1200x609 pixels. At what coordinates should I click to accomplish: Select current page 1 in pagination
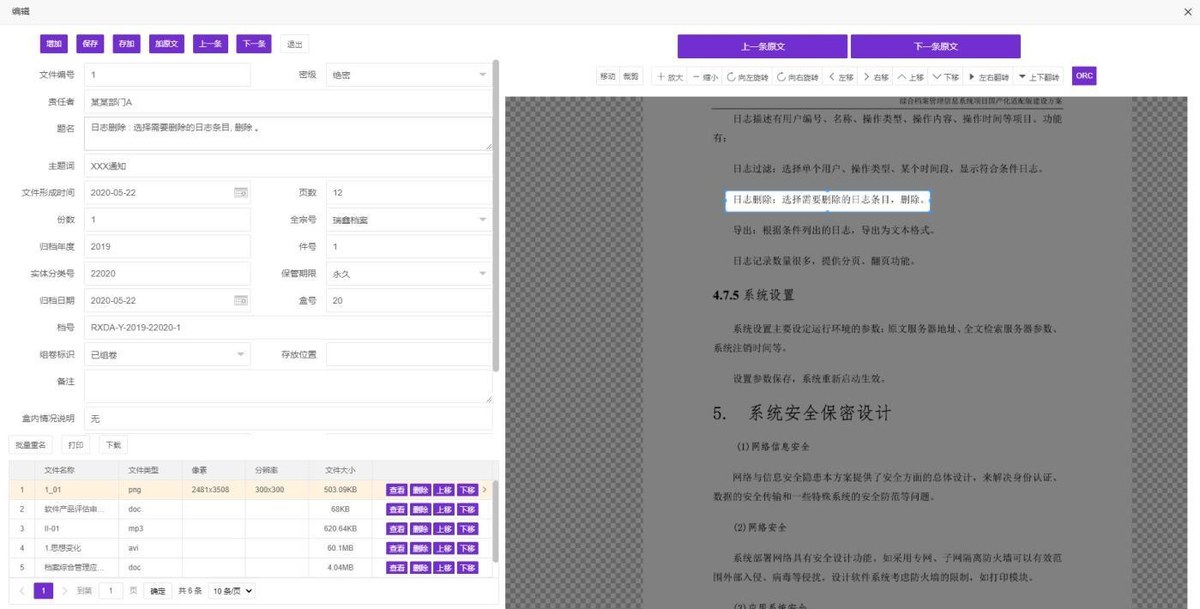coord(44,591)
